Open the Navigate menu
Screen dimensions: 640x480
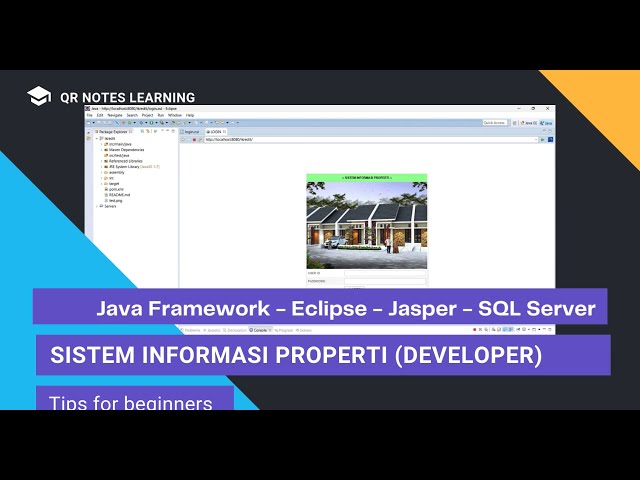(115, 116)
